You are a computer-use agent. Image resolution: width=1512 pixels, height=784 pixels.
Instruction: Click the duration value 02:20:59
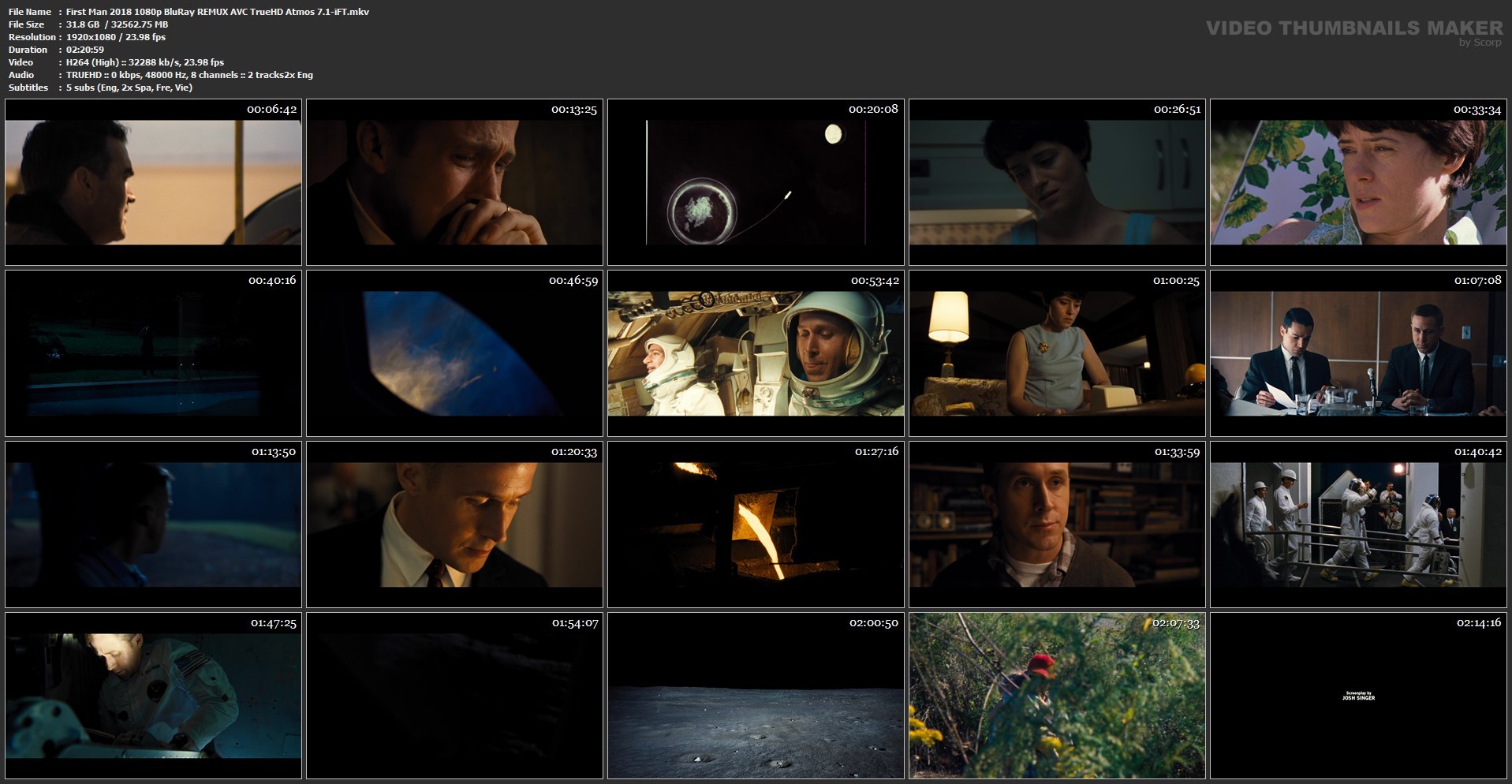coord(85,50)
